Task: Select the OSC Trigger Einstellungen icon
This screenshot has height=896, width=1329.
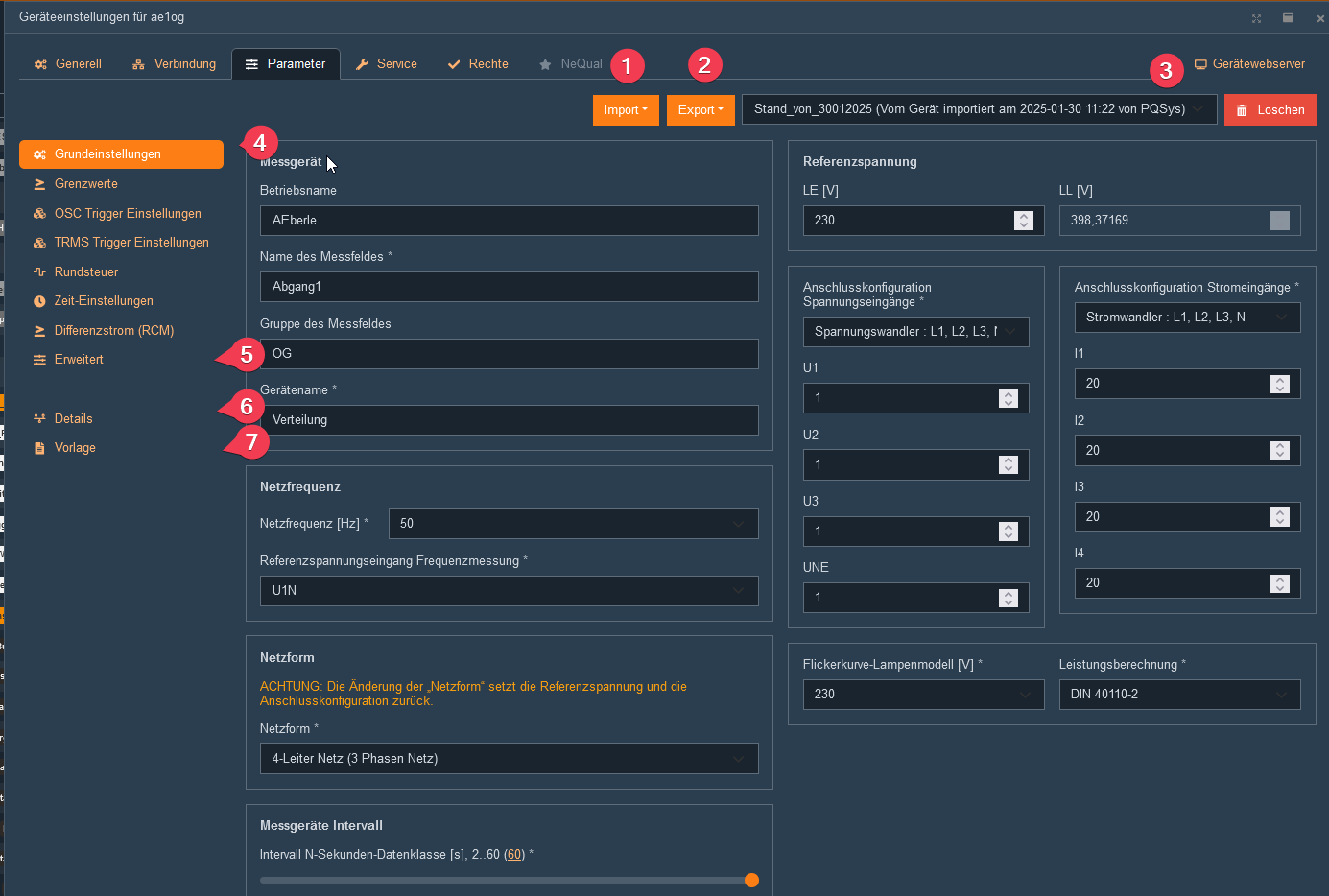Action: click(x=39, y=214)
